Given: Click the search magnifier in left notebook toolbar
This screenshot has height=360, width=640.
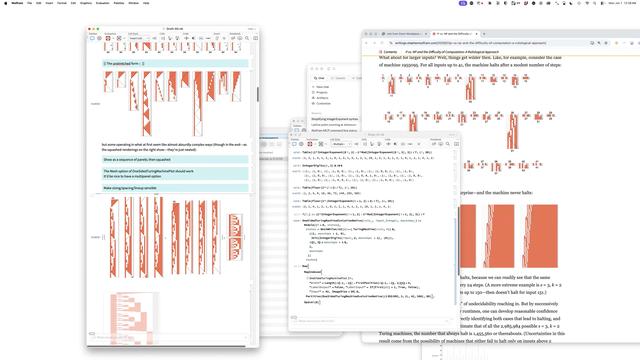Looking at the screenshot, I should coord(247,38).
